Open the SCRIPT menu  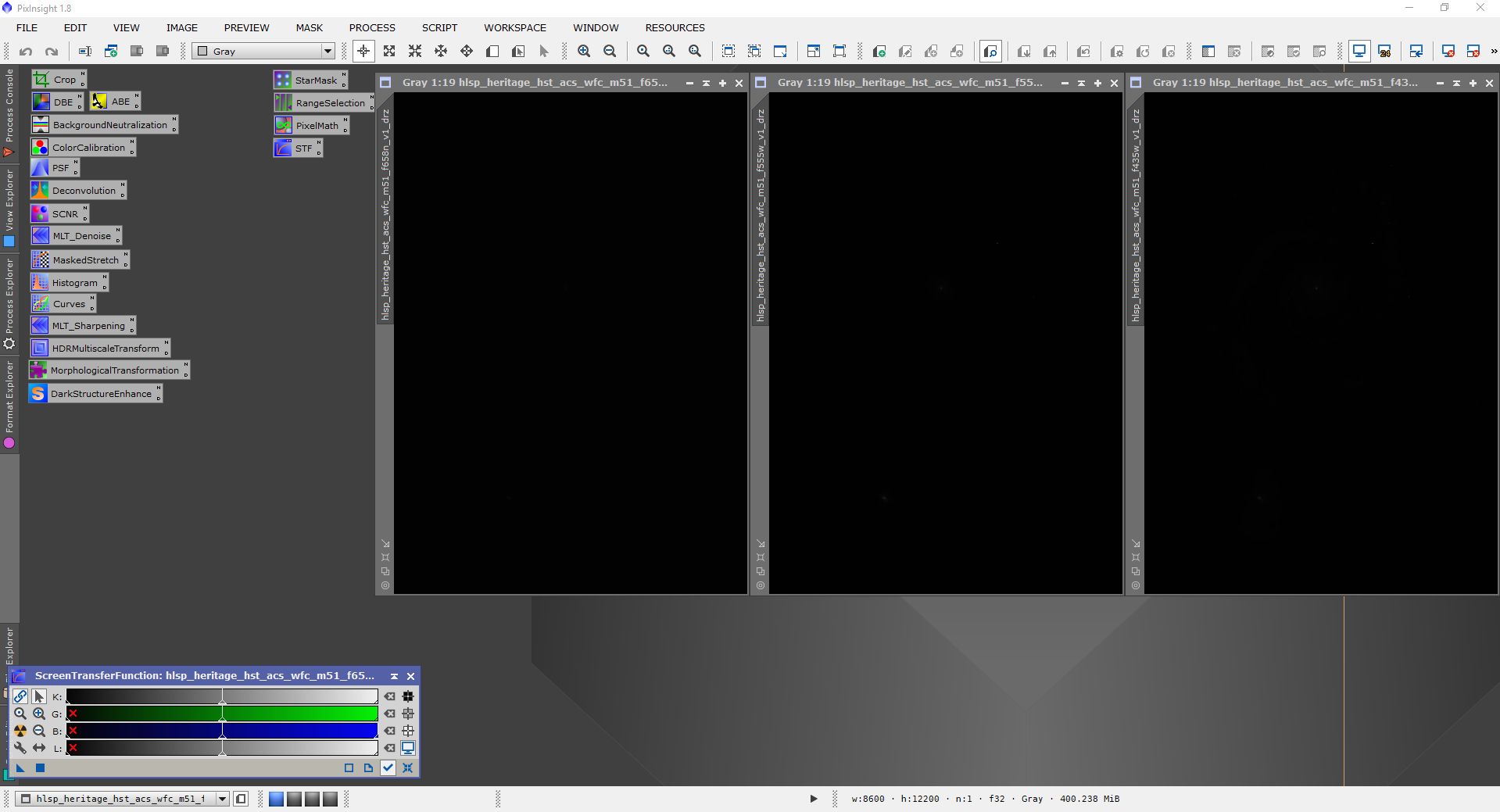coord(439,27)
